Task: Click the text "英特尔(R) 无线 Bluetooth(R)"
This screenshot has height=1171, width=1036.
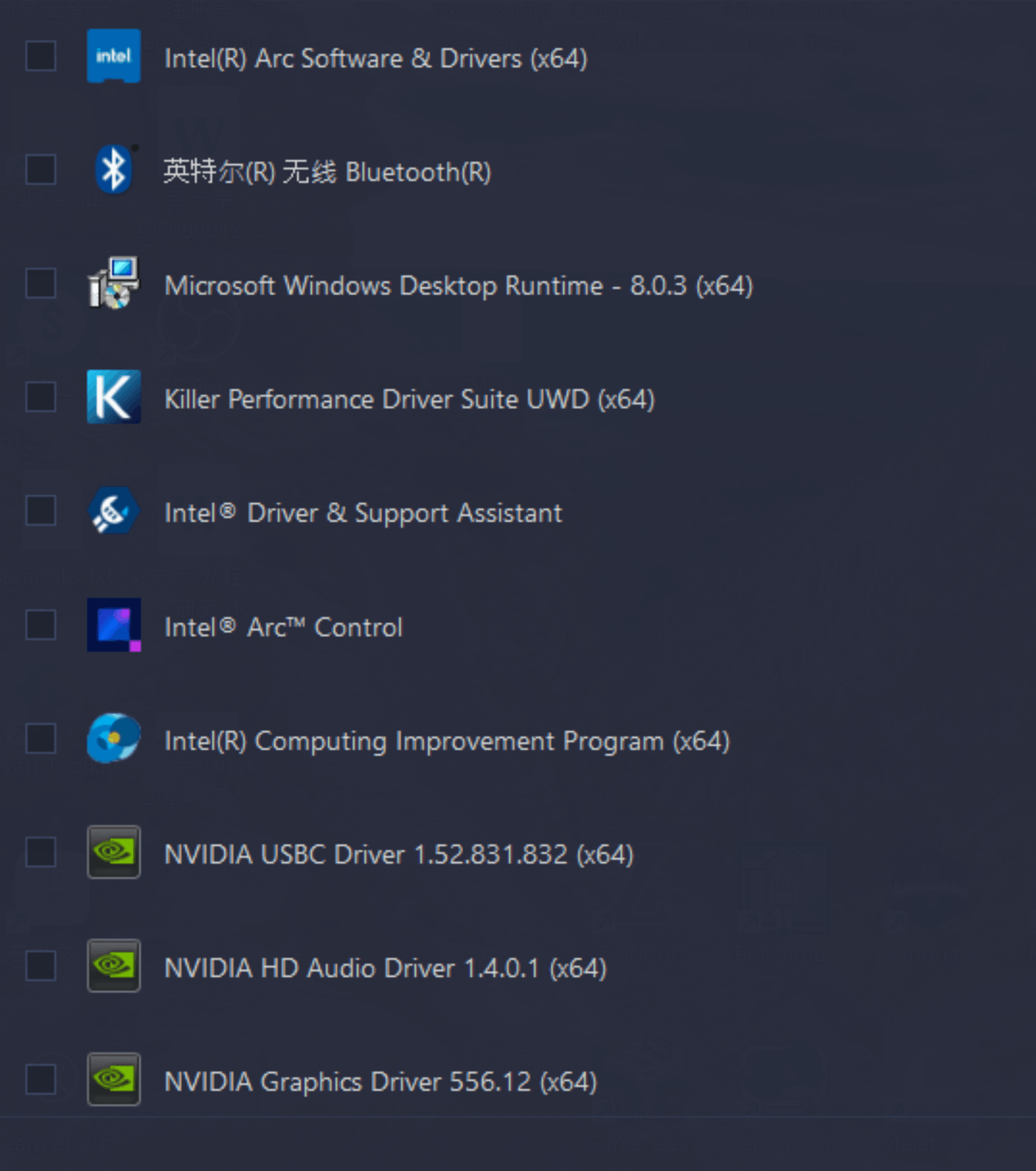Action: point(327,172)
